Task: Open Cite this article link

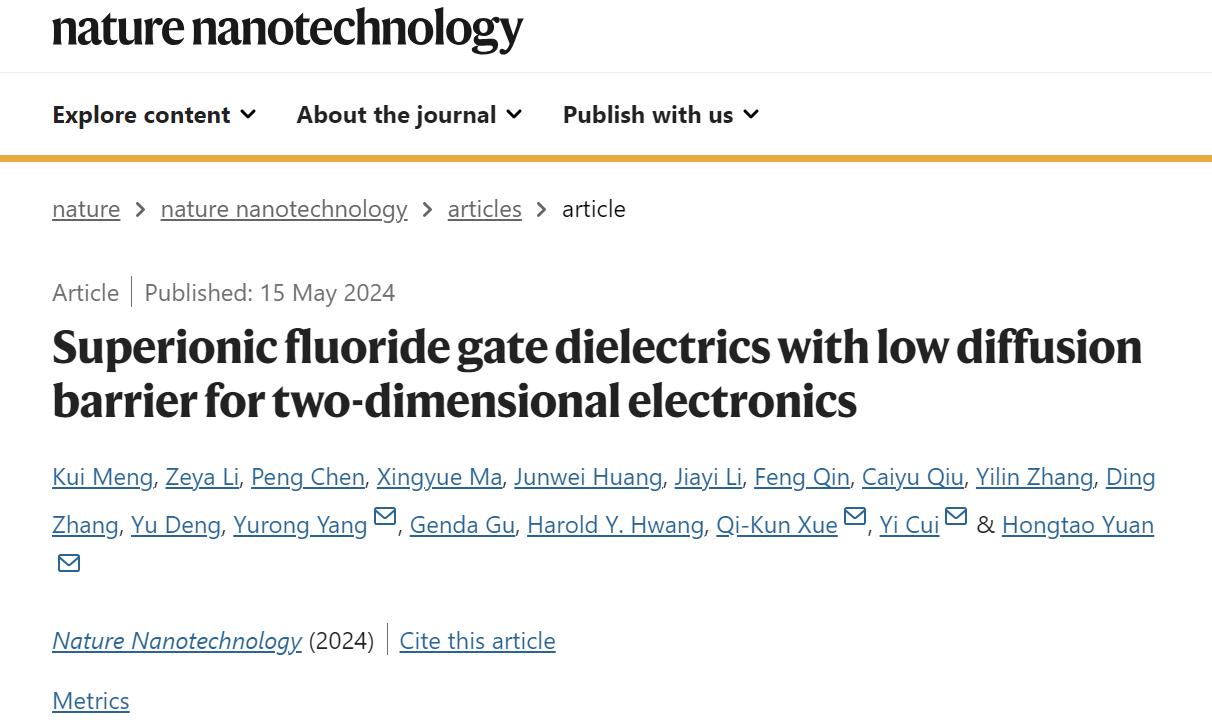Action: tap(477, 641)
